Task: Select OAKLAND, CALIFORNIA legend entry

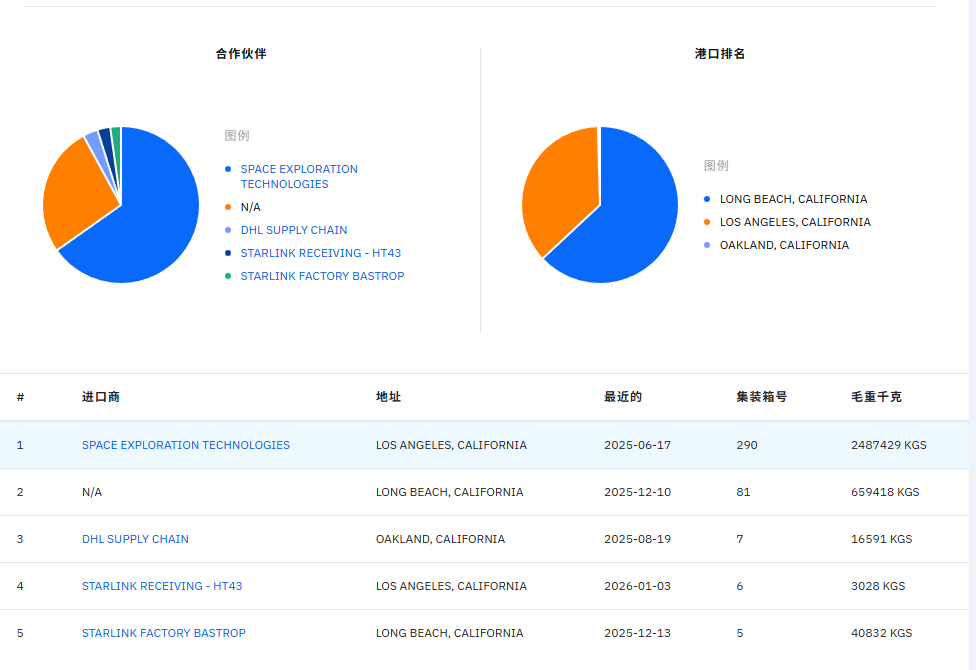Action: tap(784, 245)
